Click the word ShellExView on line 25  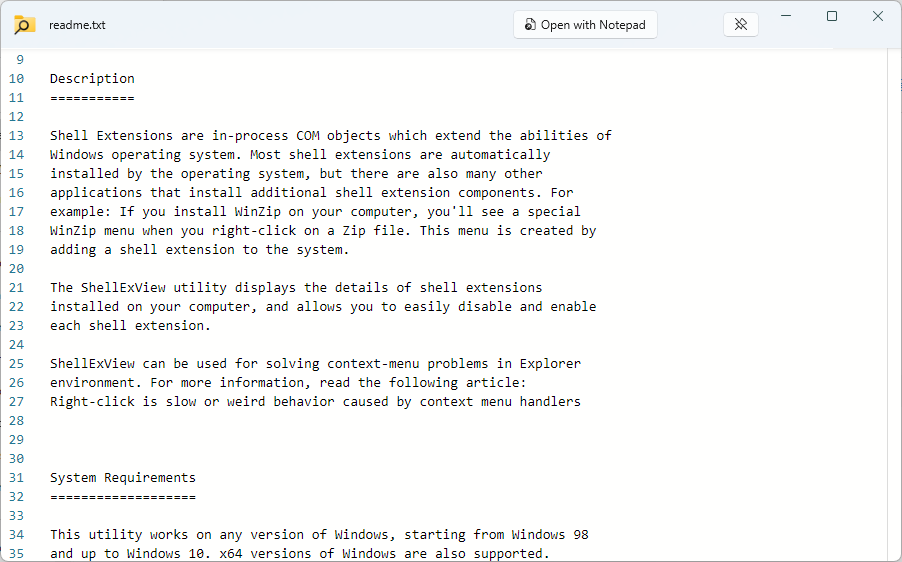point(92,364)
